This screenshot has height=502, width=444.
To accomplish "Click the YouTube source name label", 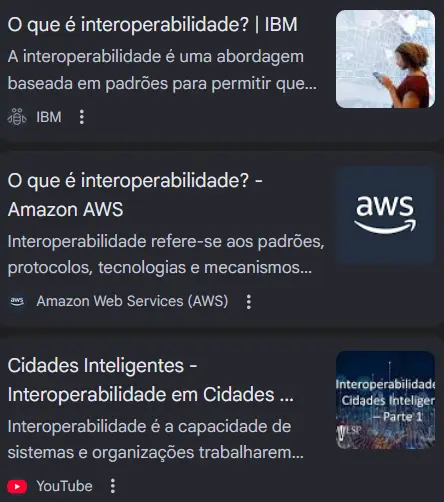I will 64,486.
